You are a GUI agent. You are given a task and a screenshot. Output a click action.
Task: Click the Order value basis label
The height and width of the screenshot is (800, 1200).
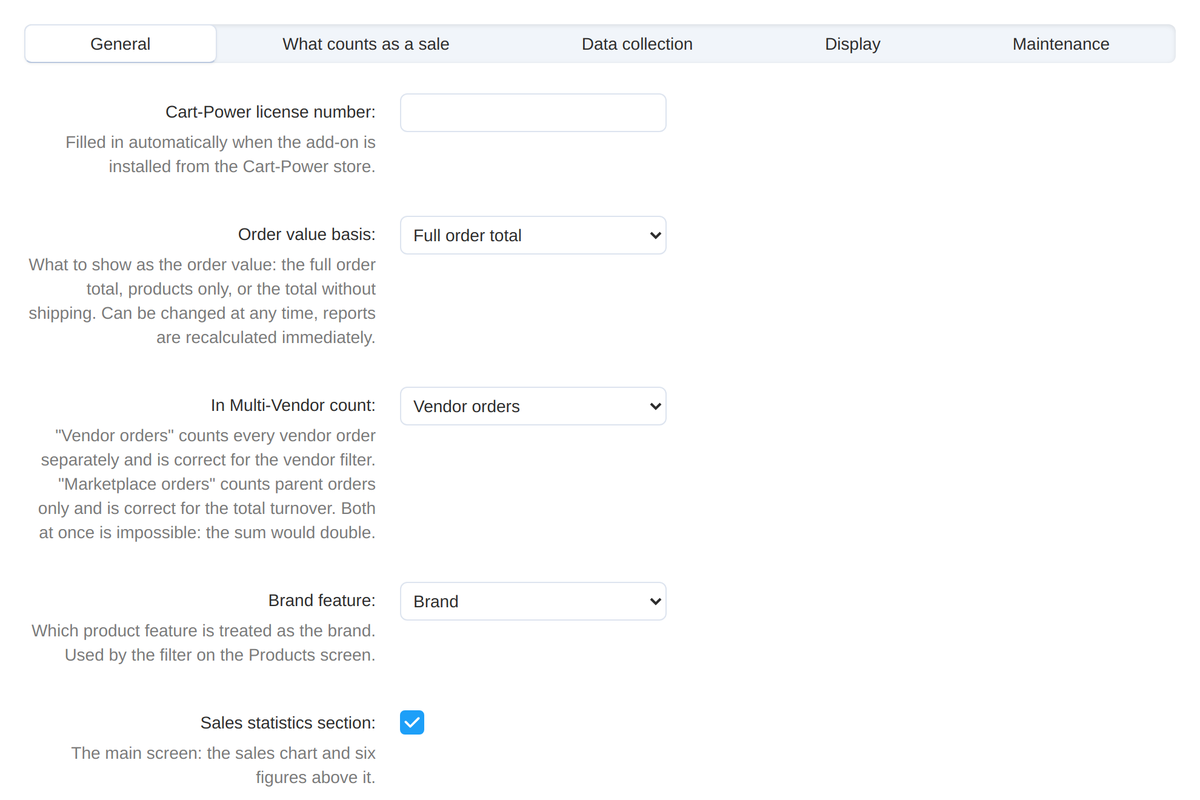[307, 234]
